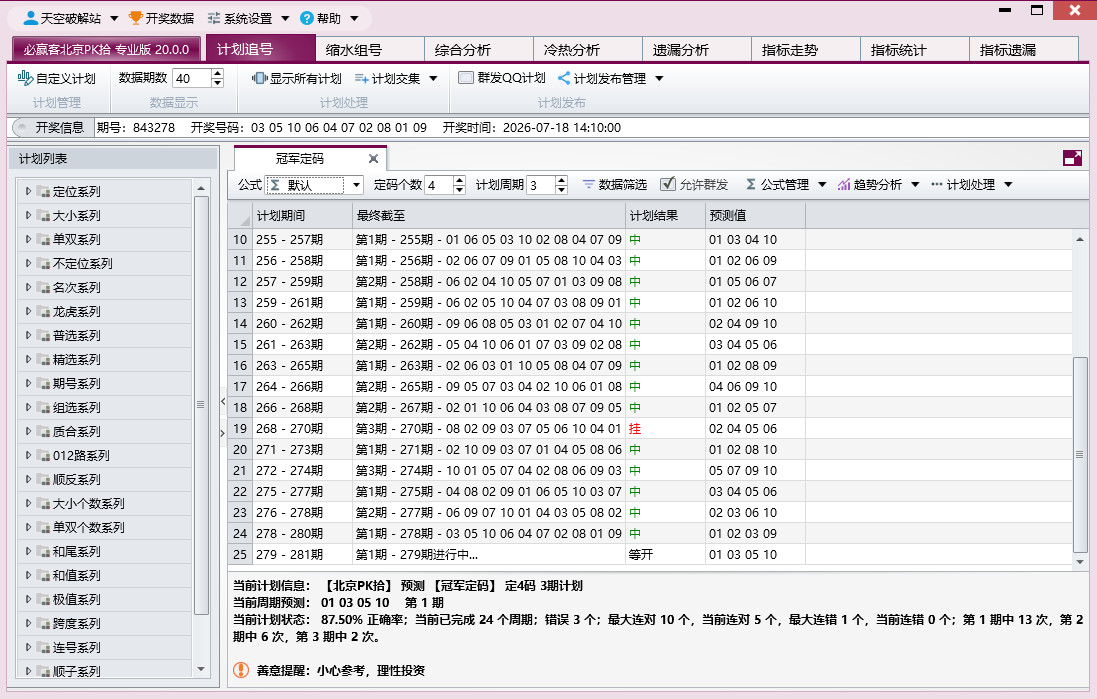
Task: Switch to 综合分析 tab
Action: tap(479, 50)
